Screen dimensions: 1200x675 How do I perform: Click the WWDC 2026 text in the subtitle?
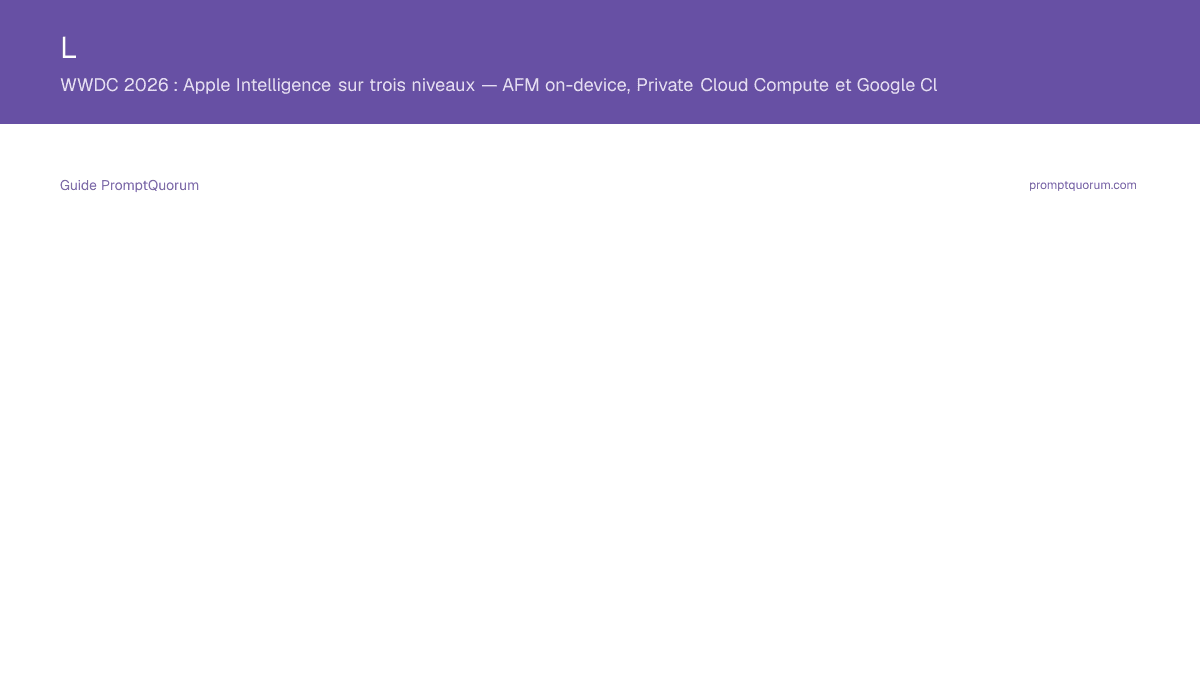[x=114, y=85]
